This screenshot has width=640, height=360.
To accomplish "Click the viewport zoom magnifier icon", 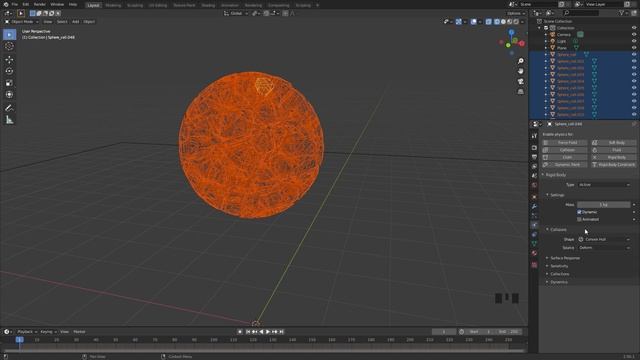I will click(x=520, y=61).
